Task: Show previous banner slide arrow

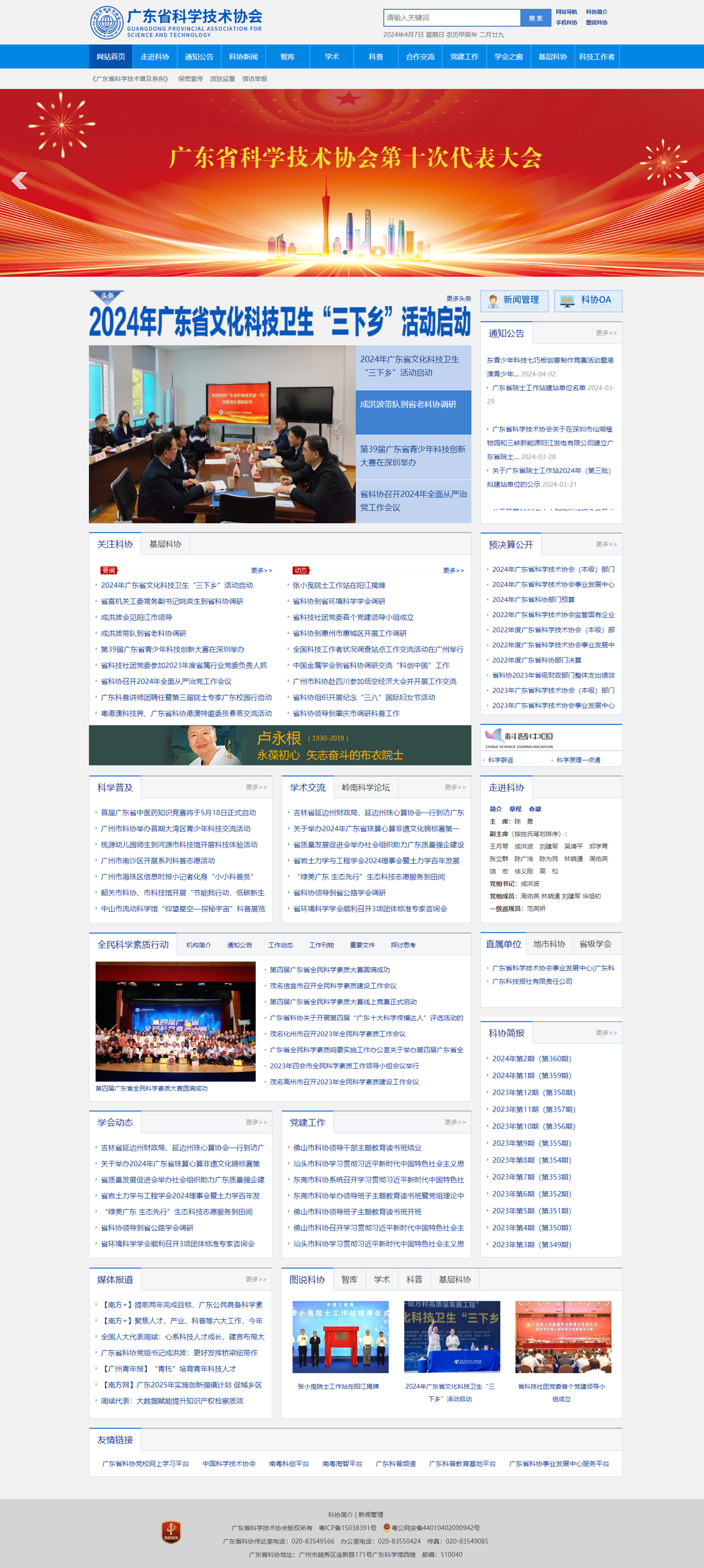Action: point(19,181)
